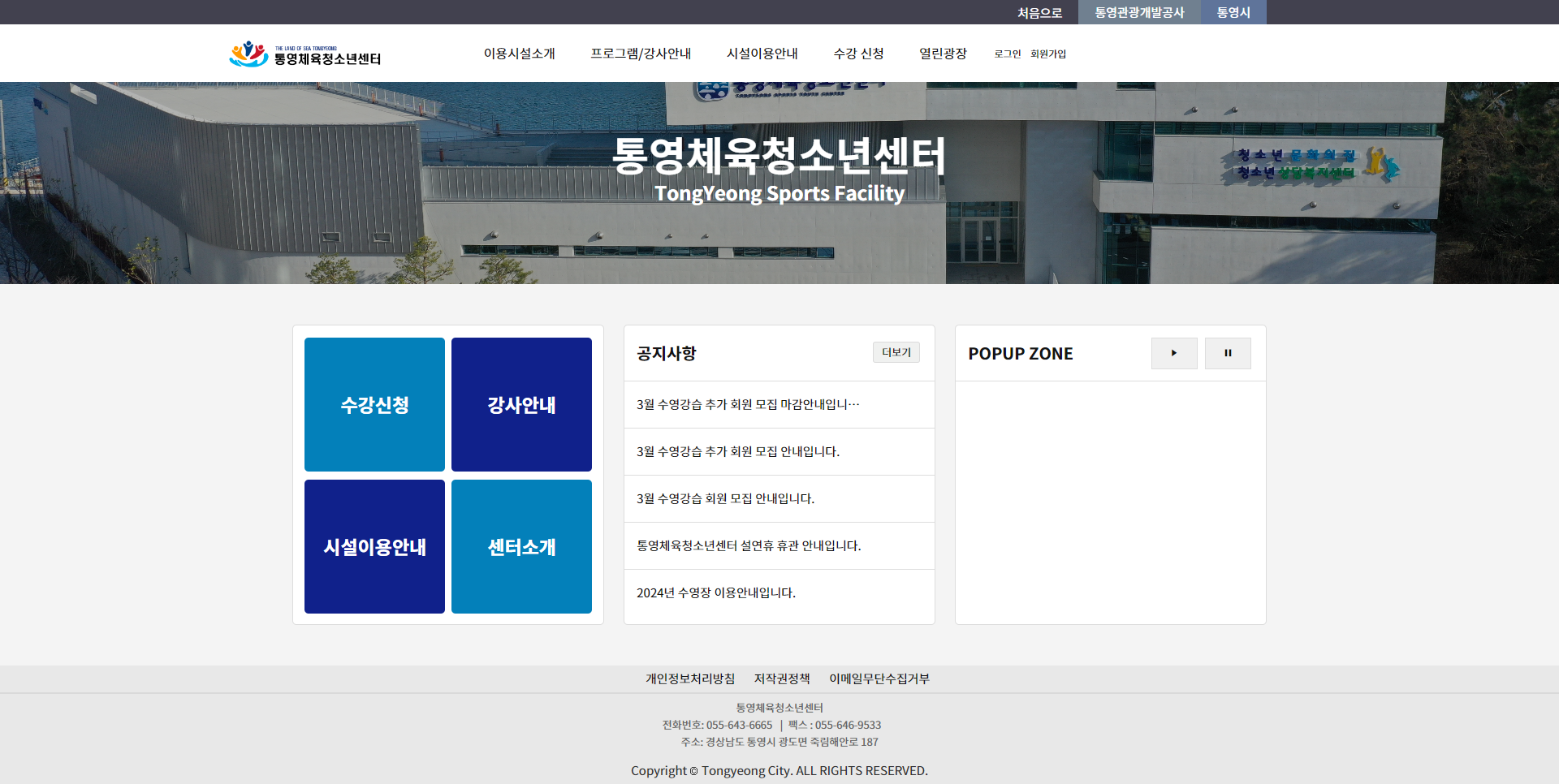Open the 수강신청 tile
This screenshot has height=784, width=1559.
click(x=374, y=404)
